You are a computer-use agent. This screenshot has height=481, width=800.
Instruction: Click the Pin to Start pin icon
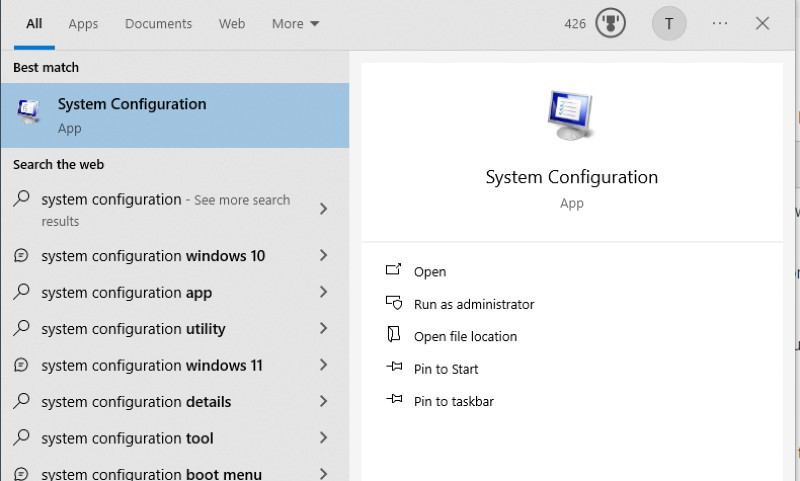coord(394,366)
